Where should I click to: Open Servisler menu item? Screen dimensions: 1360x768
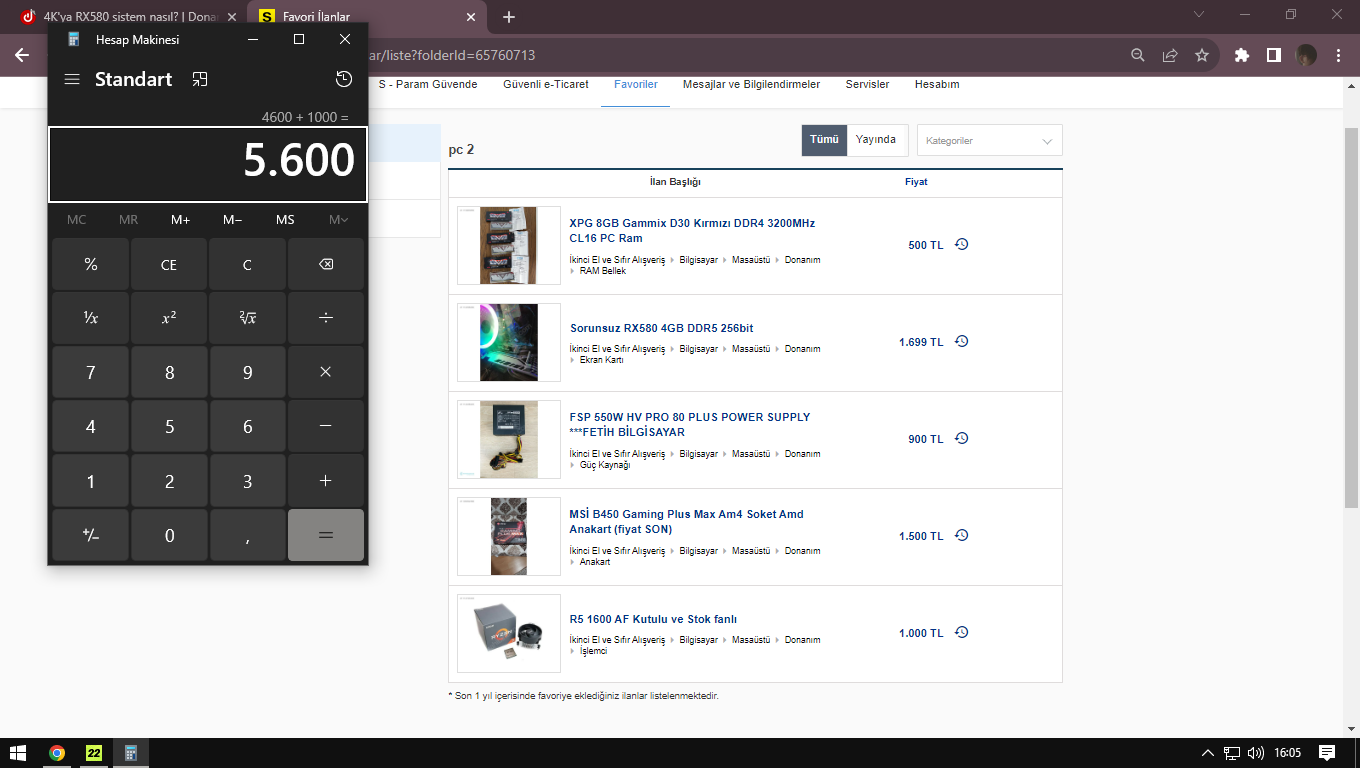click(867, 85)
